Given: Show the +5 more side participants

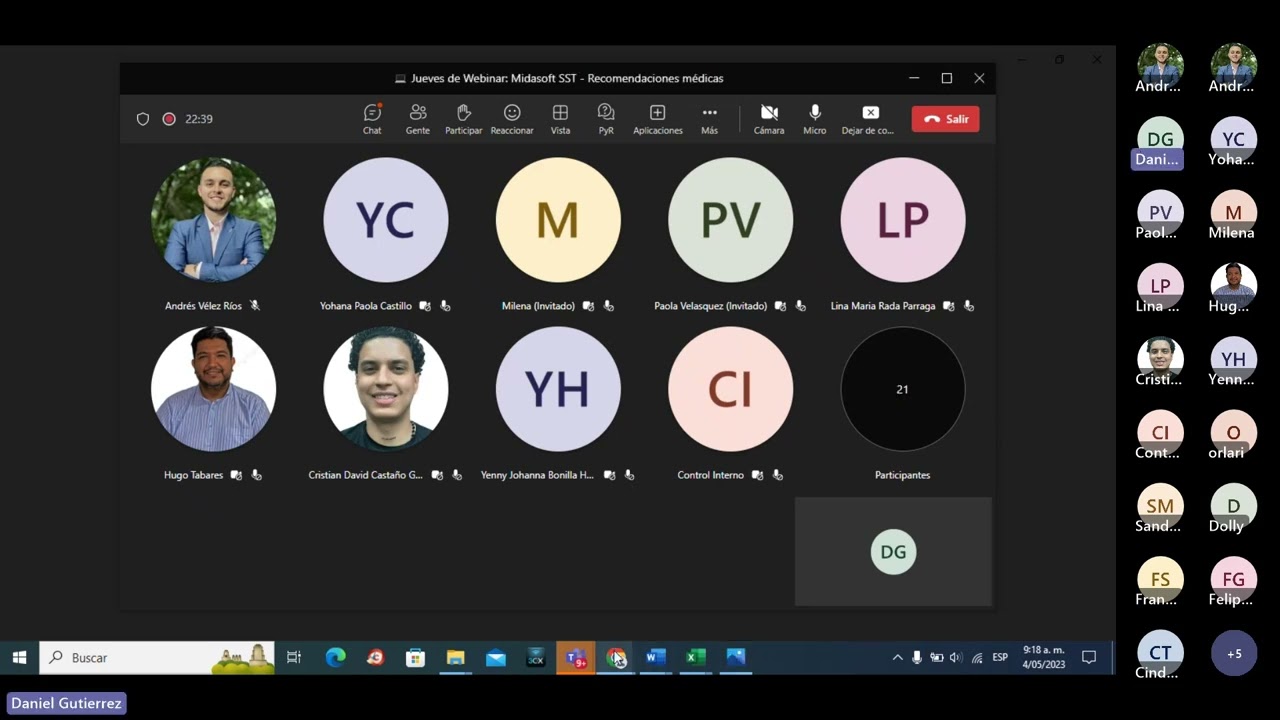Looking at the screenshot, I should pos(1234,653).
